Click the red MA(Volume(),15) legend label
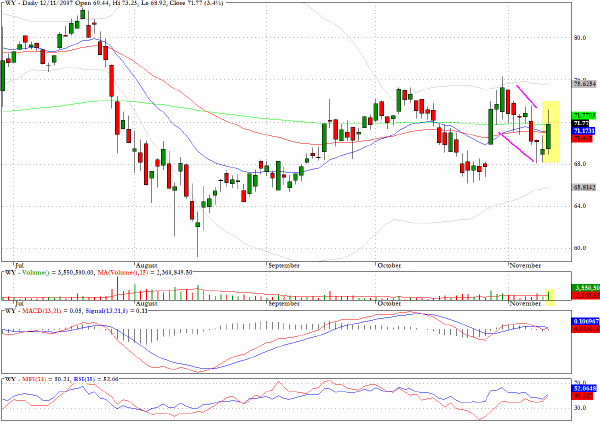This screenshot has height=425, width=600. click(x=122, y=273)
